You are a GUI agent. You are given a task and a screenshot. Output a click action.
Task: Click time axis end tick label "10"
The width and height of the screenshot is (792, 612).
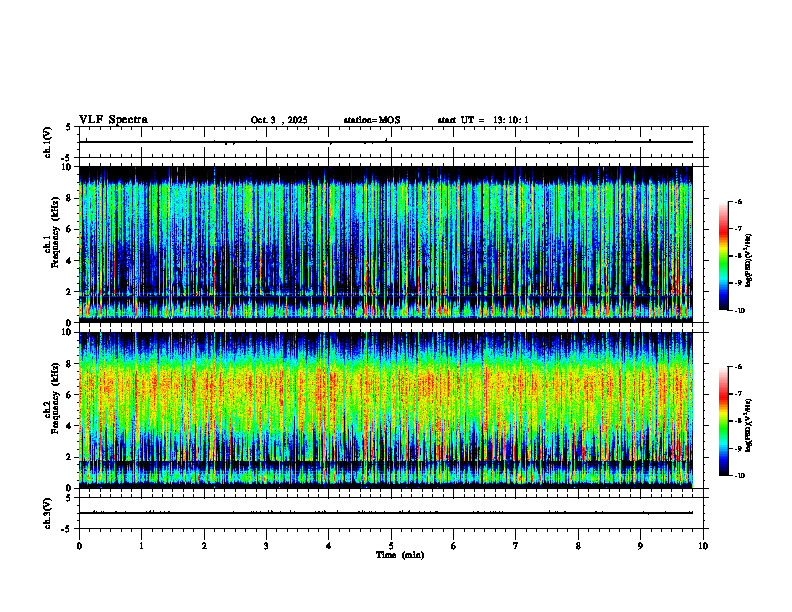pos(703,546)
